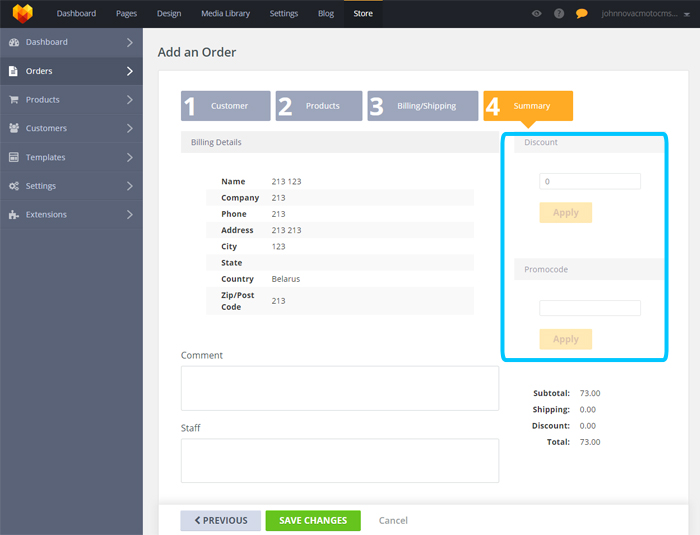Click the Name value 213 123
The height and width of the screenshot is (535, 700).
pos(286,182)
